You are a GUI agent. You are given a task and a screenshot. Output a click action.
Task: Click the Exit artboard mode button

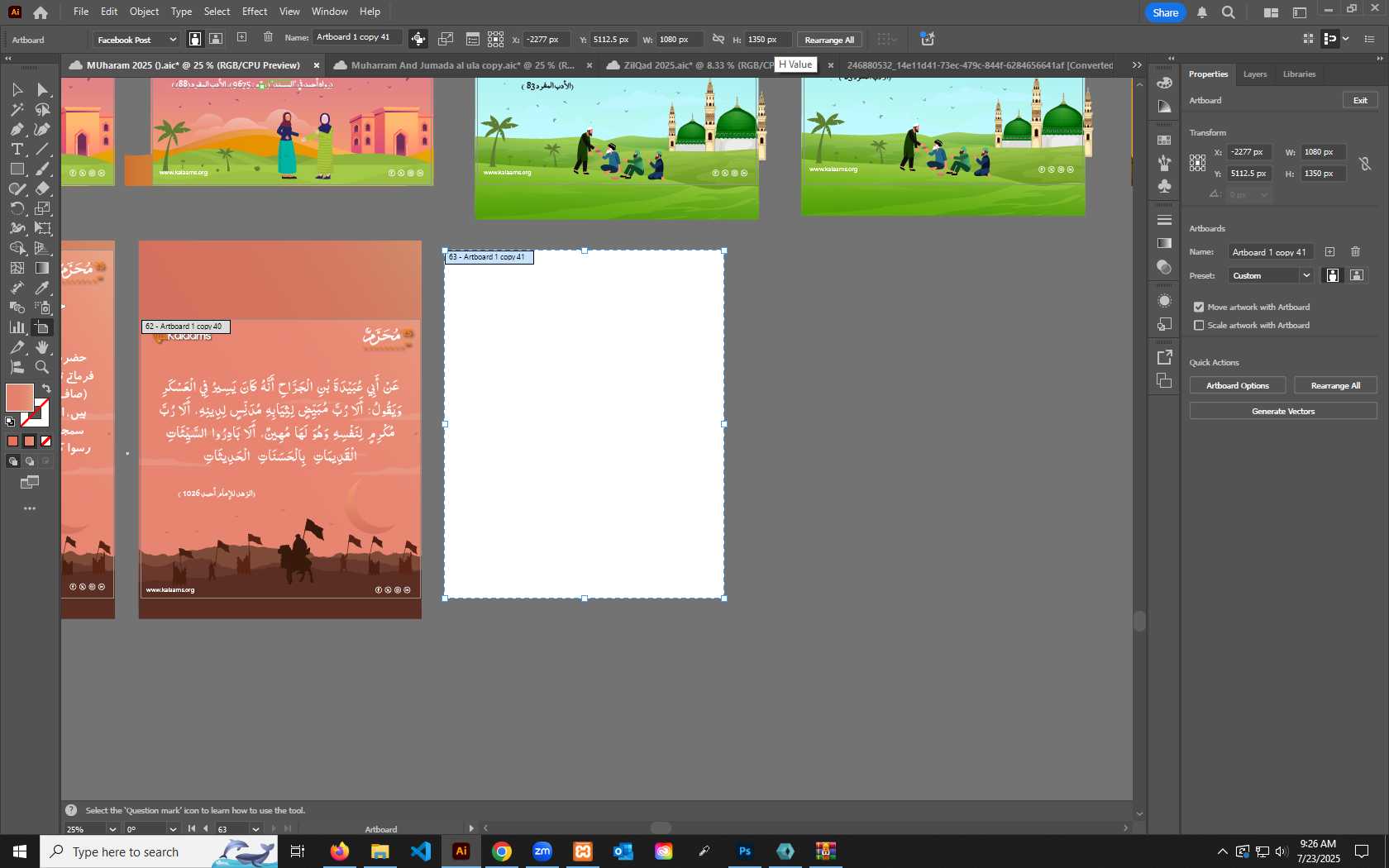(1360, 100)
